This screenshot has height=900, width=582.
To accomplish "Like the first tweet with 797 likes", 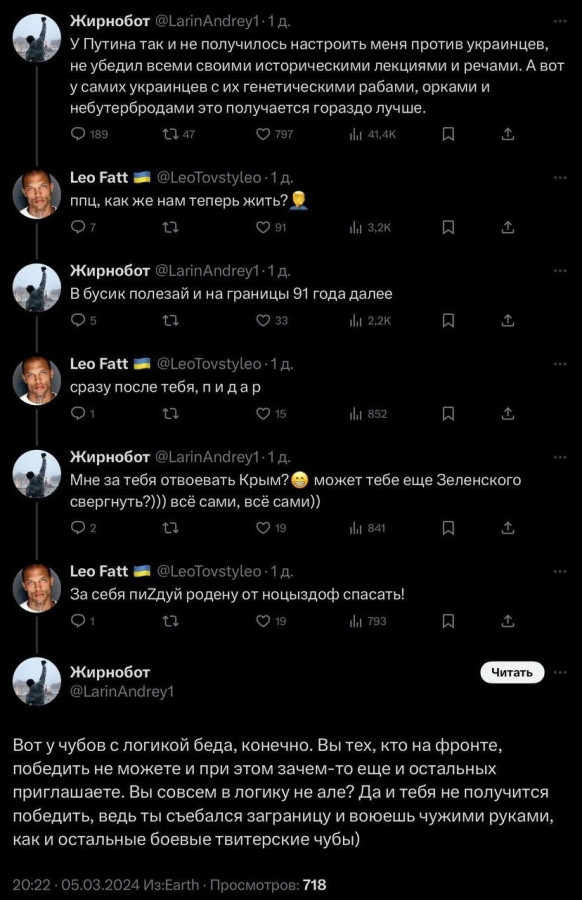I will coord(263,134).
